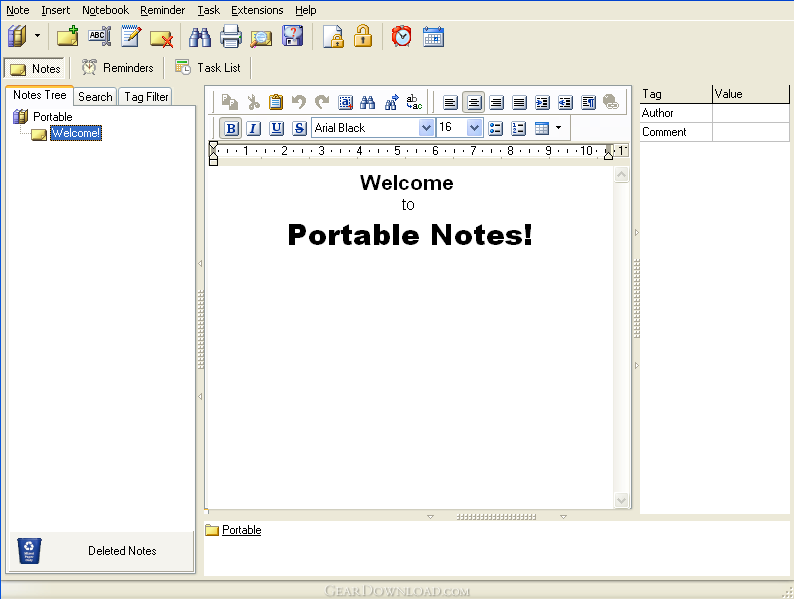Image resolution: width=794 pixels, height=599 pixels.
Task: Open the Tag Filter tab
Action: pos(146,97)
